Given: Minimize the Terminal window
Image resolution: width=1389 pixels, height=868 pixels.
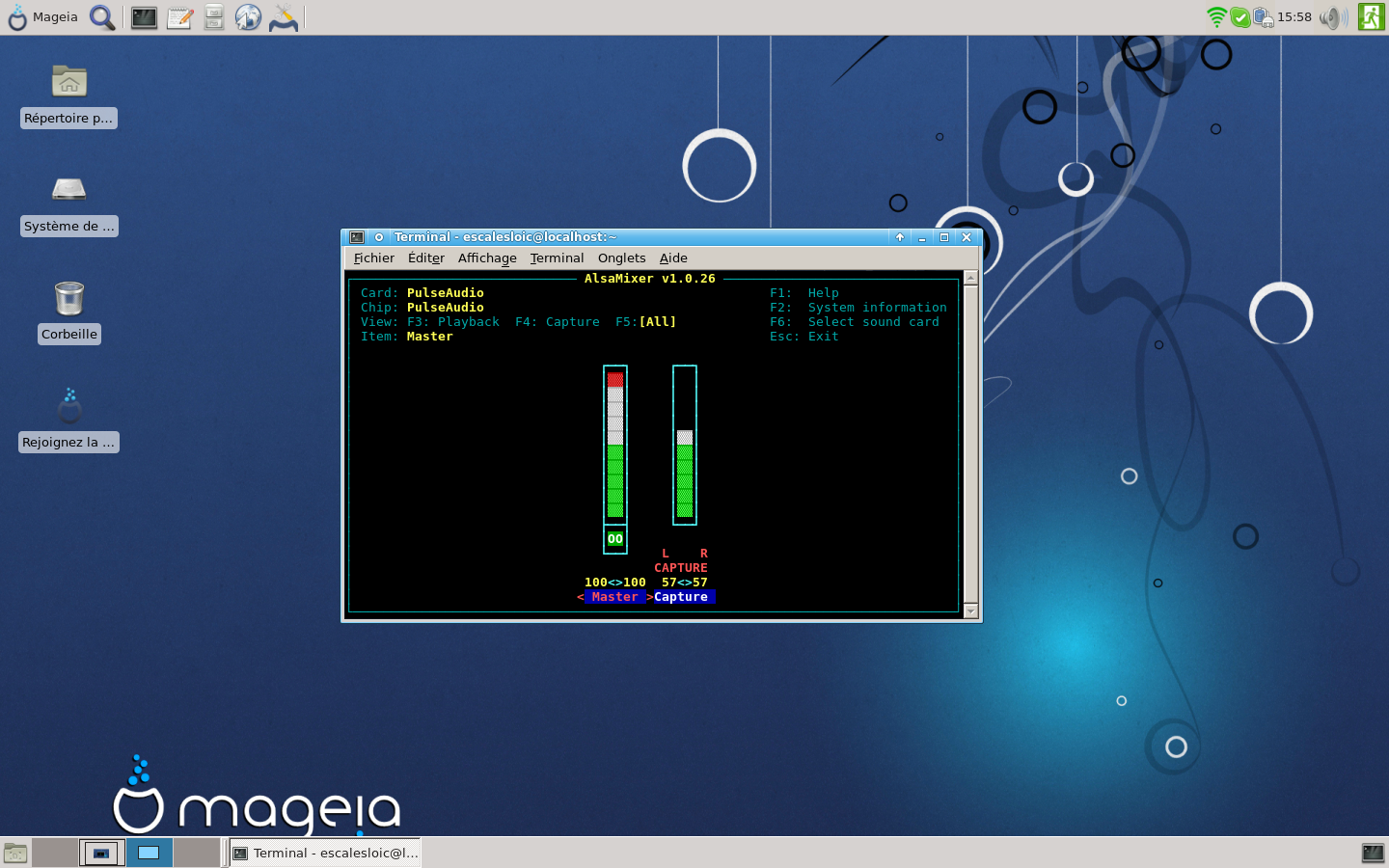Looking at the screenshot, I should click(922, 237).
